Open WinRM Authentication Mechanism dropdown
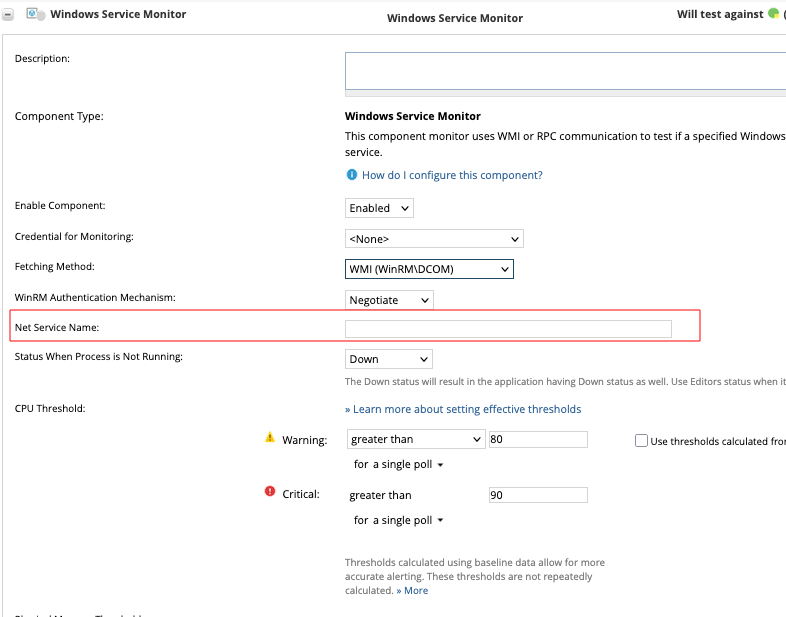The width and height of the screenshot is (786, 617). 389,300
